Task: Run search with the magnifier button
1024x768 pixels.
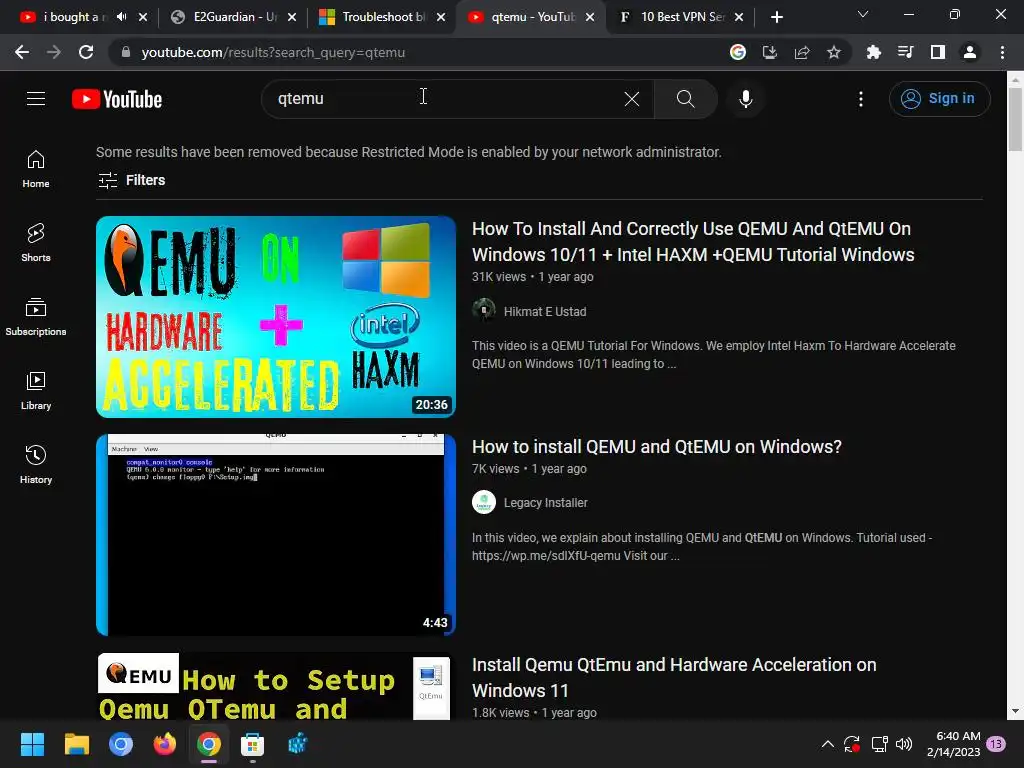Action: (x=686, y=99)
